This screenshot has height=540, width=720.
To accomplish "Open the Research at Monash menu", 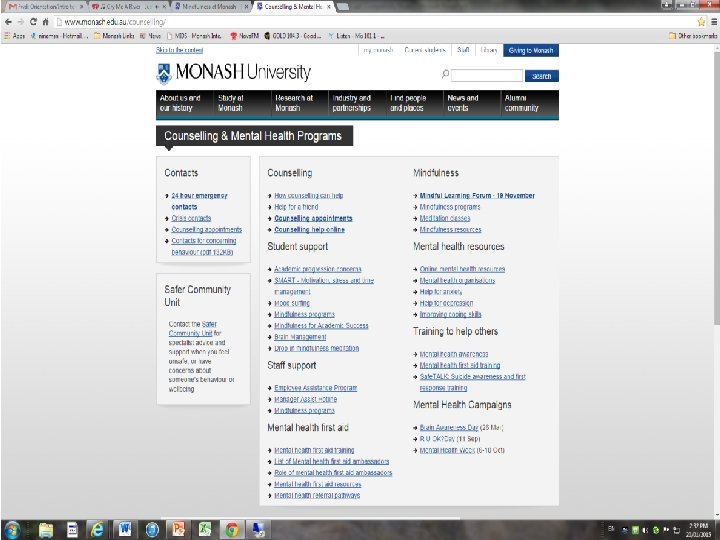I will click(x=299, y=103).
